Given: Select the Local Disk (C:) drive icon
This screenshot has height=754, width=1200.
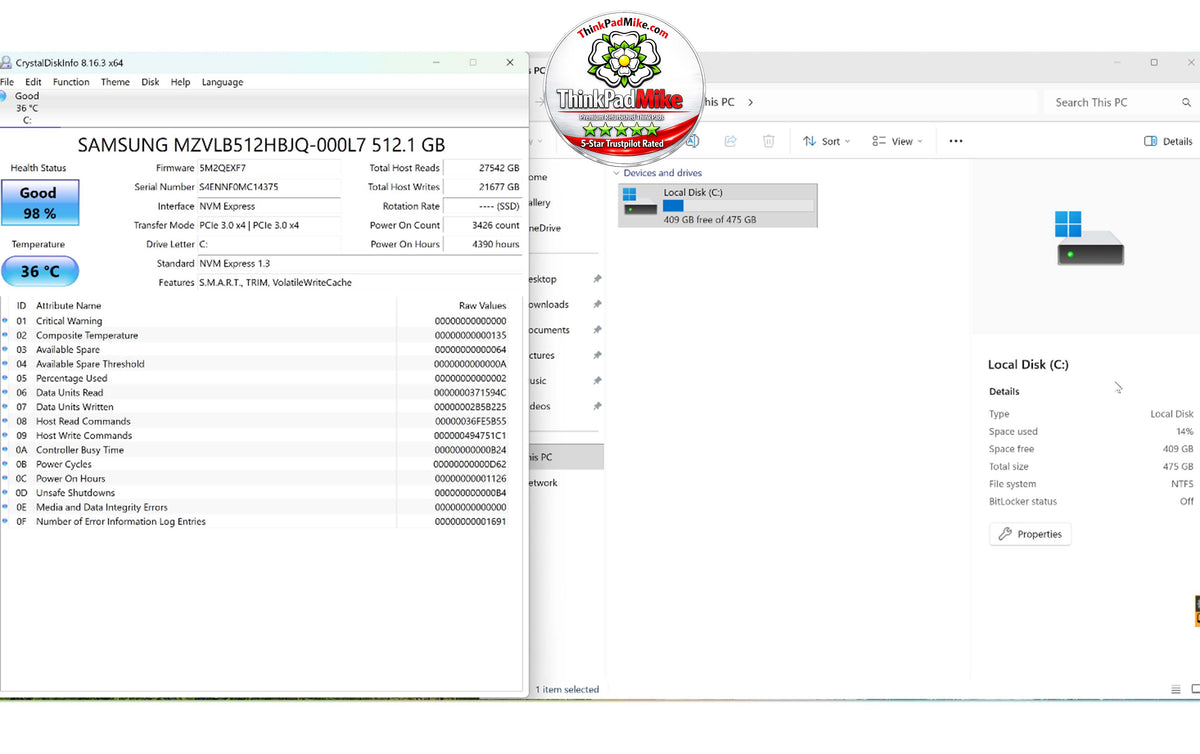Looking at the screenshot, I should click(x=640, y=201).
